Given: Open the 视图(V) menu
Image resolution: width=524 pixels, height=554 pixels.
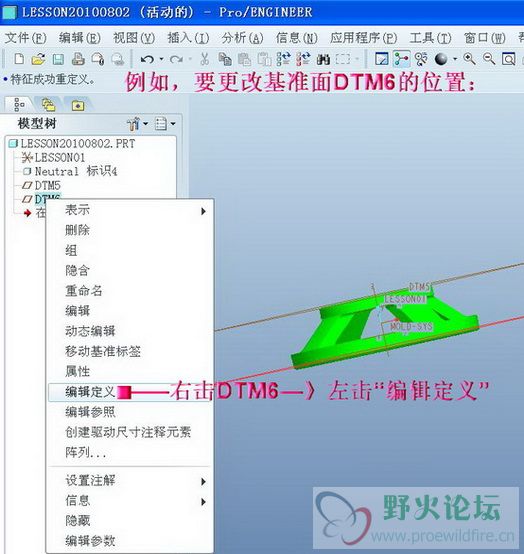Looking at the screenshot, I should pos(134,38).
